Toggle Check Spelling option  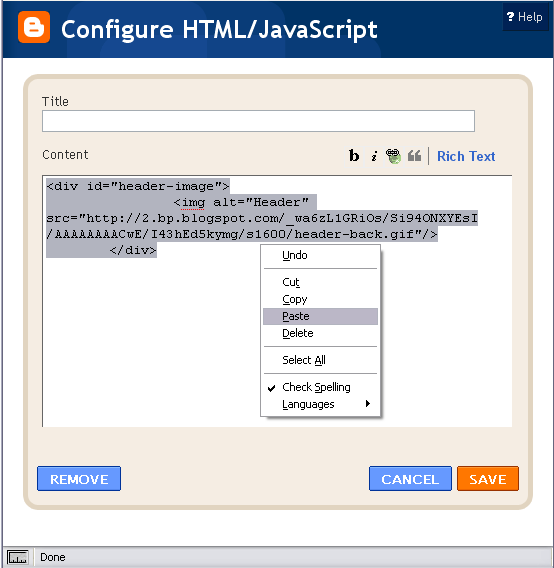(x=320, y=387)
